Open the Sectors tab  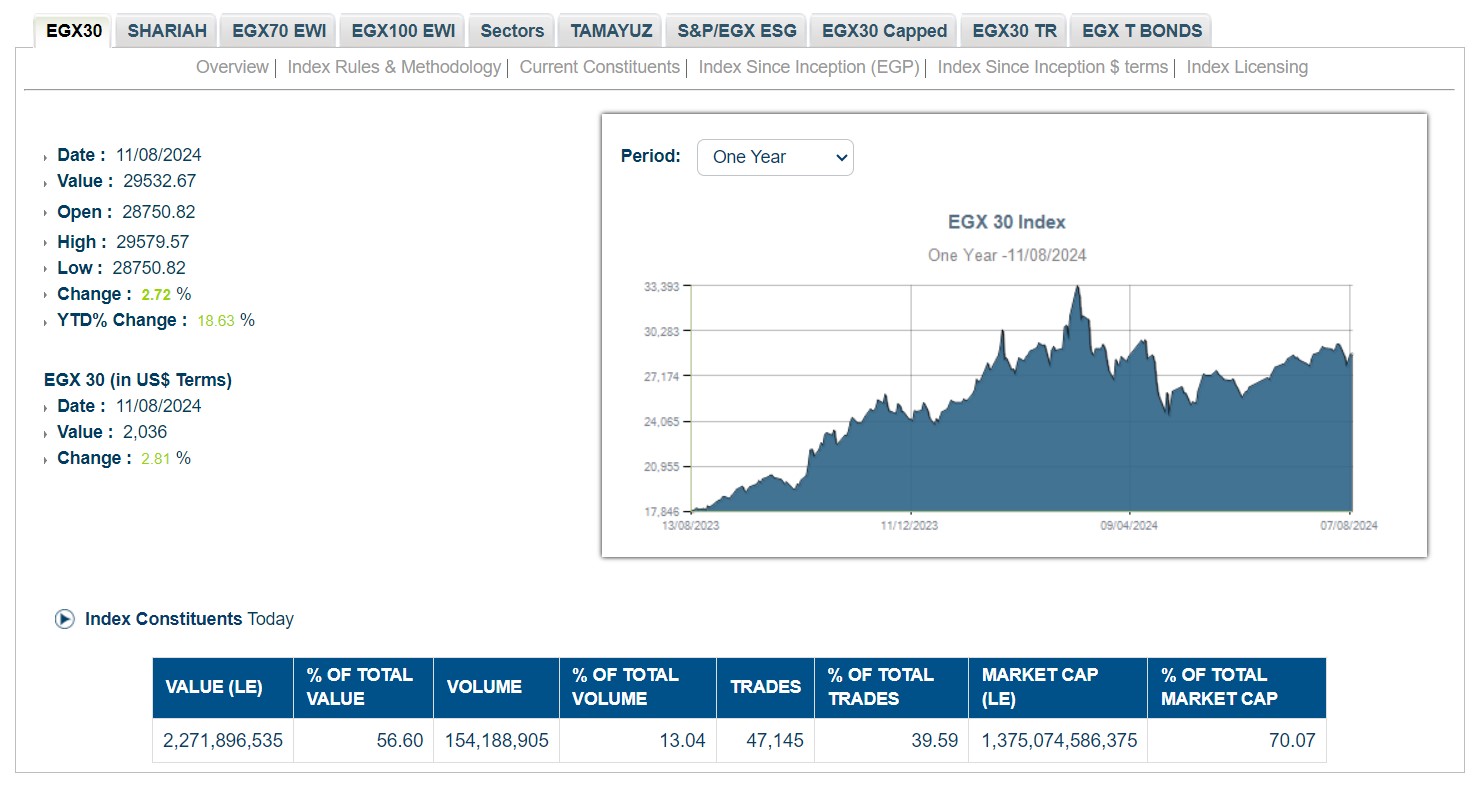pyautogui.click(x=512, y=31)
